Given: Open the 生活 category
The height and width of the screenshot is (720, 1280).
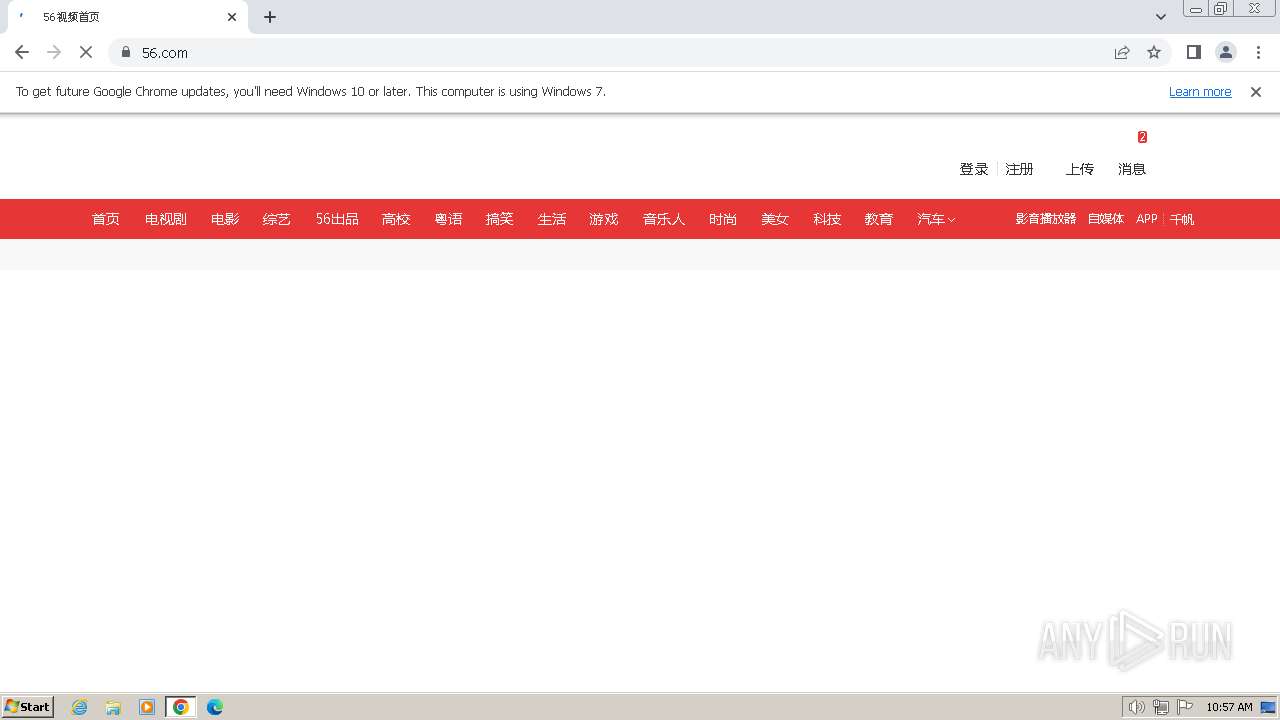Looking at the screenshot, I should pos(552,219).
